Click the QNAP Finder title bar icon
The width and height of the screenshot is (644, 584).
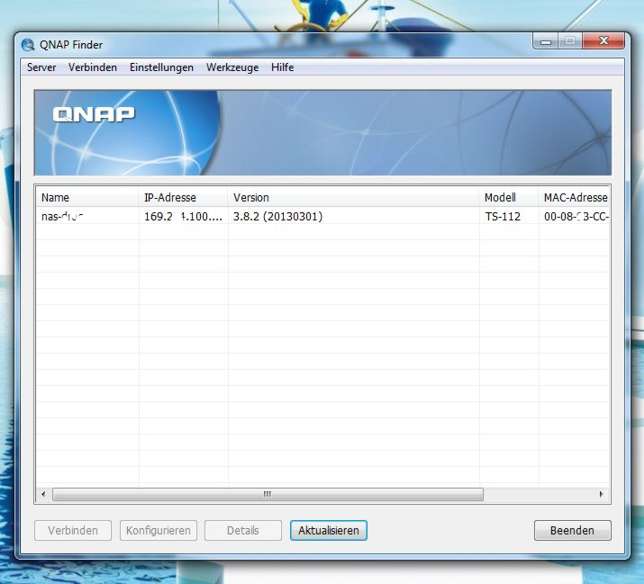click(x=28, y=45)
